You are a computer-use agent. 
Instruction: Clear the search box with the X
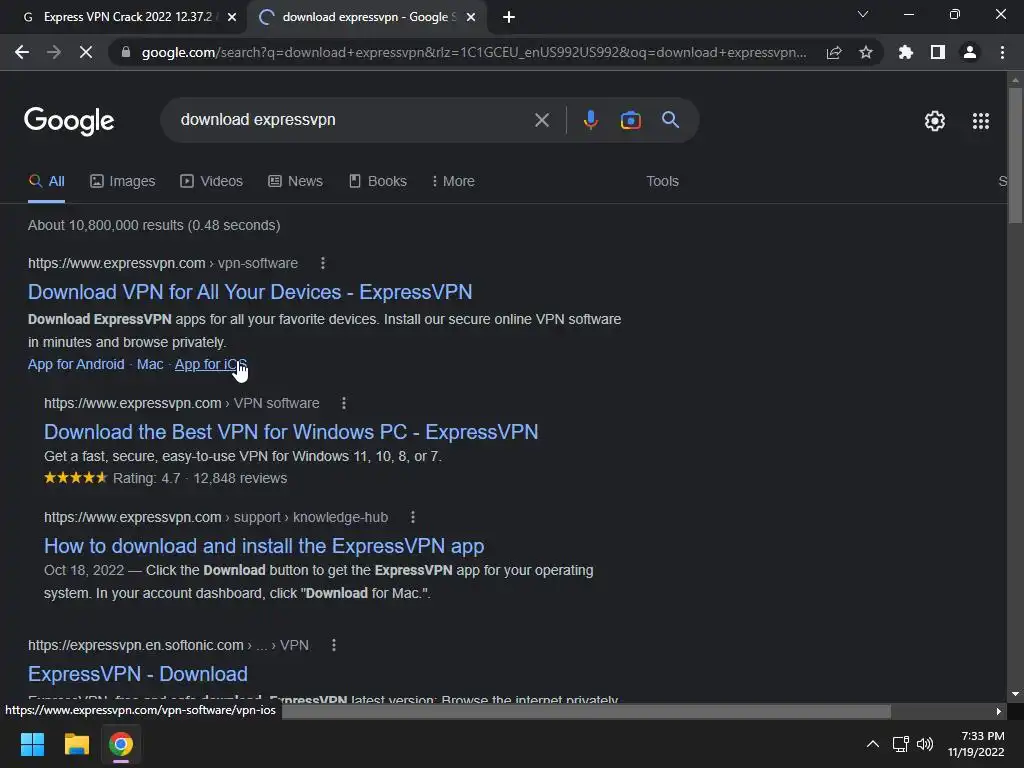541,120
